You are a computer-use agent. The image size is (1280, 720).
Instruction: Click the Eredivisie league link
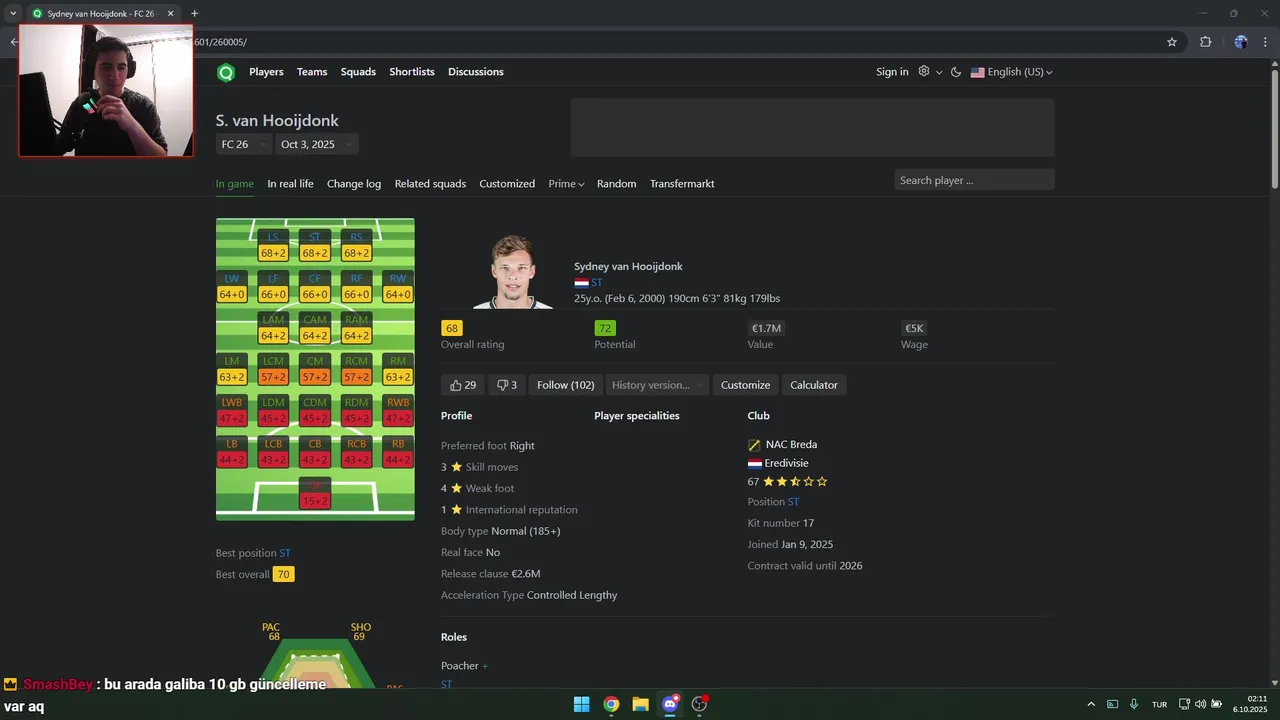pyautogui.click(x=786, y=464)
